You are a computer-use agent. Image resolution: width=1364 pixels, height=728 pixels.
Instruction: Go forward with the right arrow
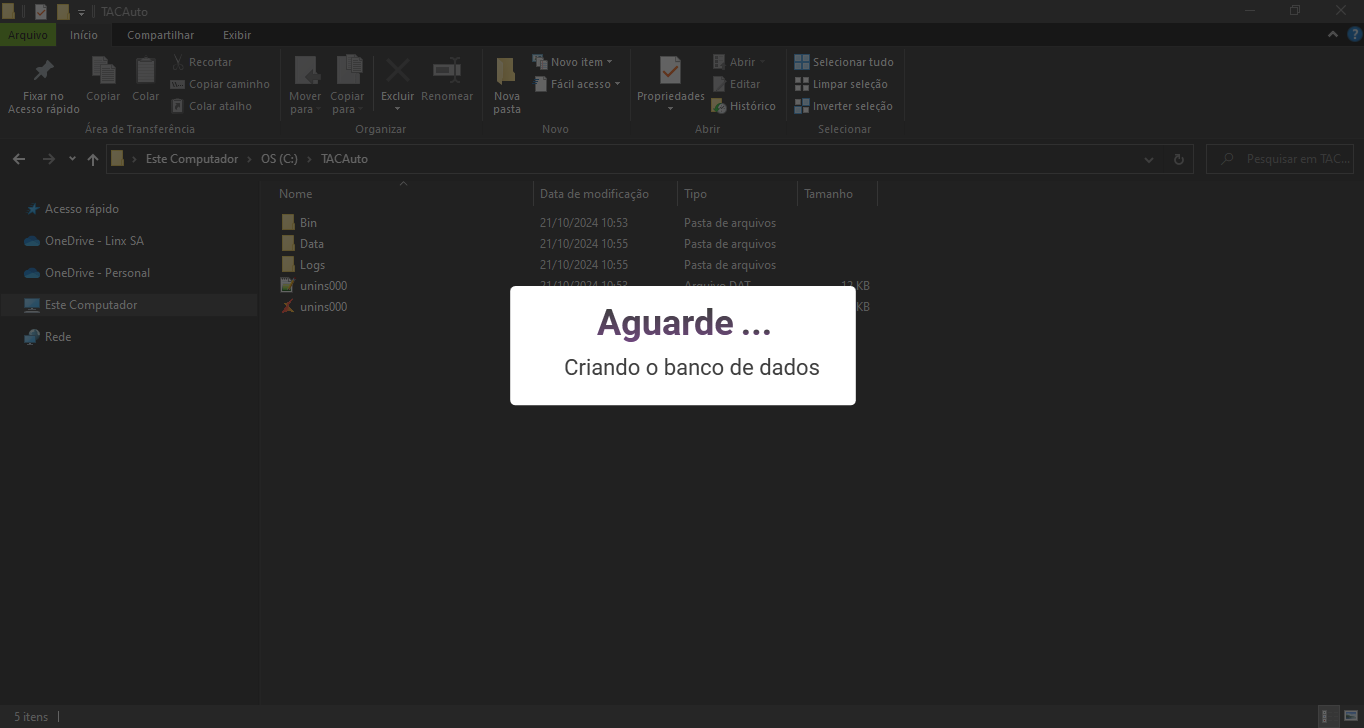(48, 159)
